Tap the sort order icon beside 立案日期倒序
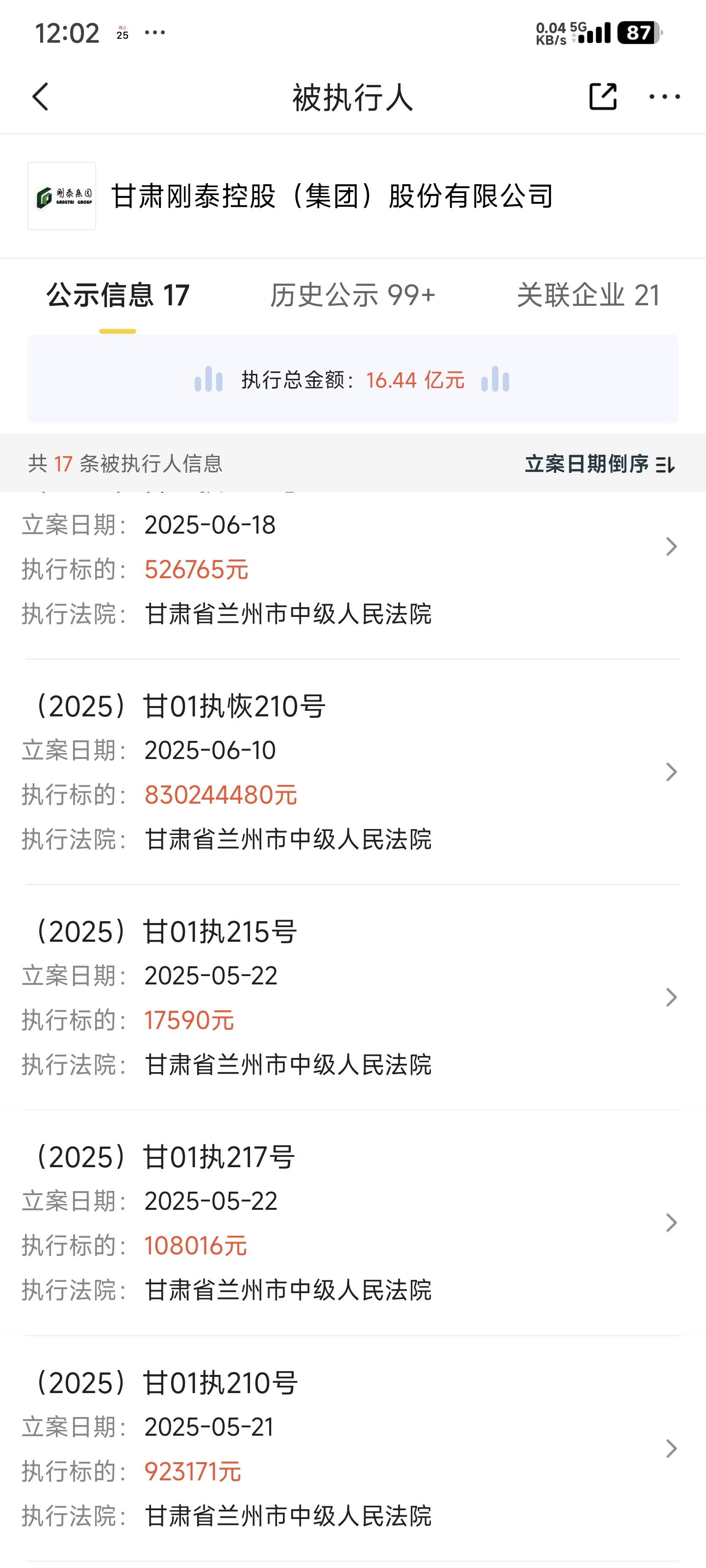 click(x=665, y=465)
